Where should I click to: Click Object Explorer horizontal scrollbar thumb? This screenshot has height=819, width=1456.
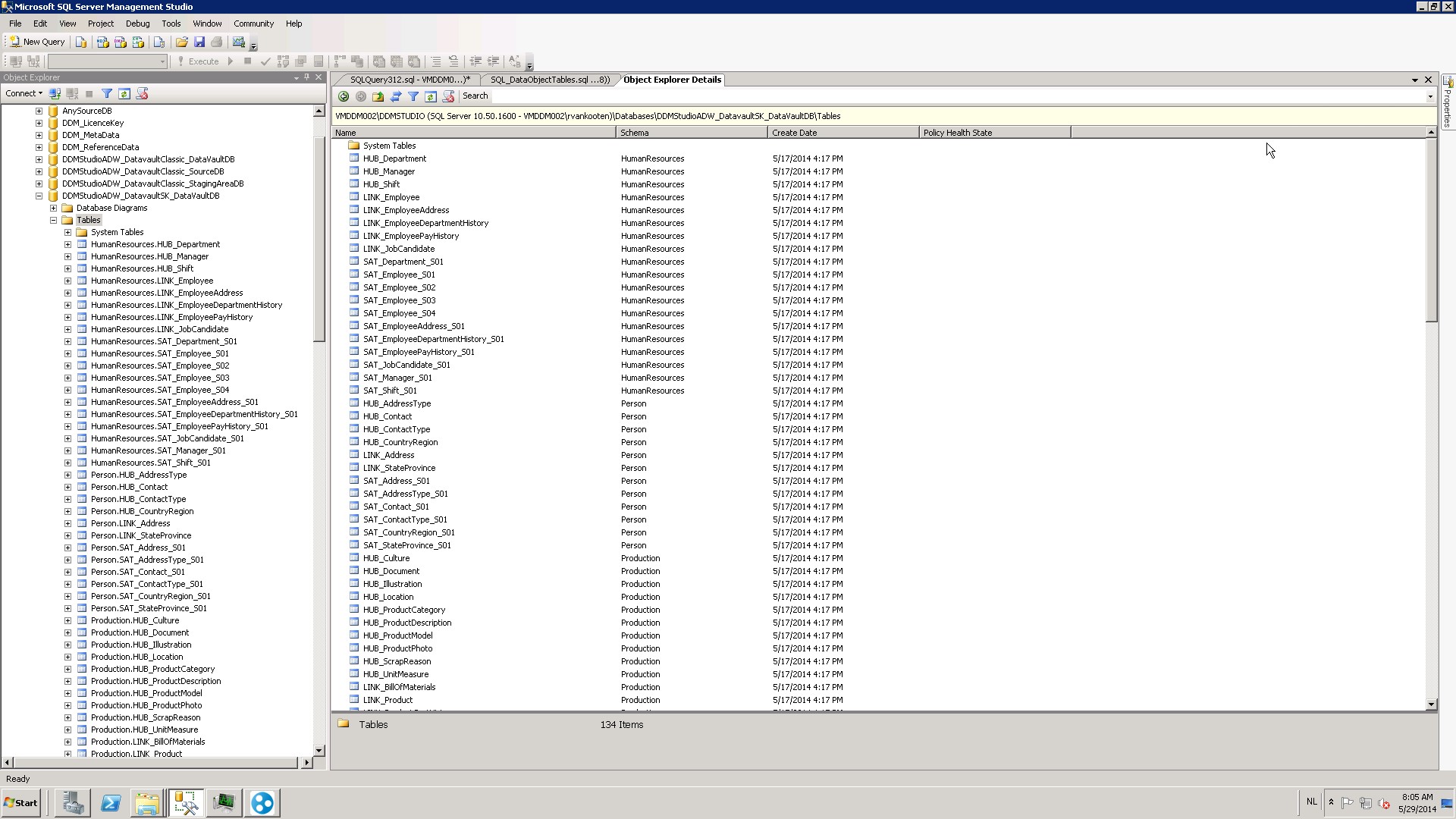point(155,762)
